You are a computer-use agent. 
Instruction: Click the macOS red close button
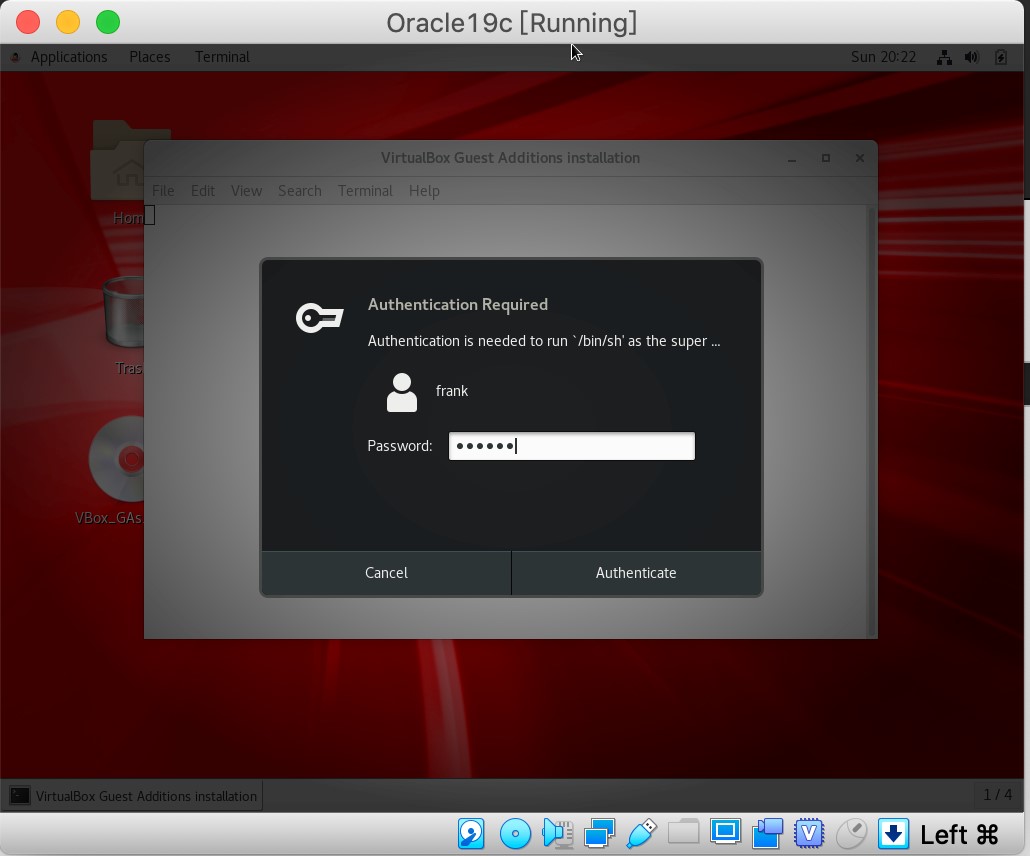(x=28, y=22)
